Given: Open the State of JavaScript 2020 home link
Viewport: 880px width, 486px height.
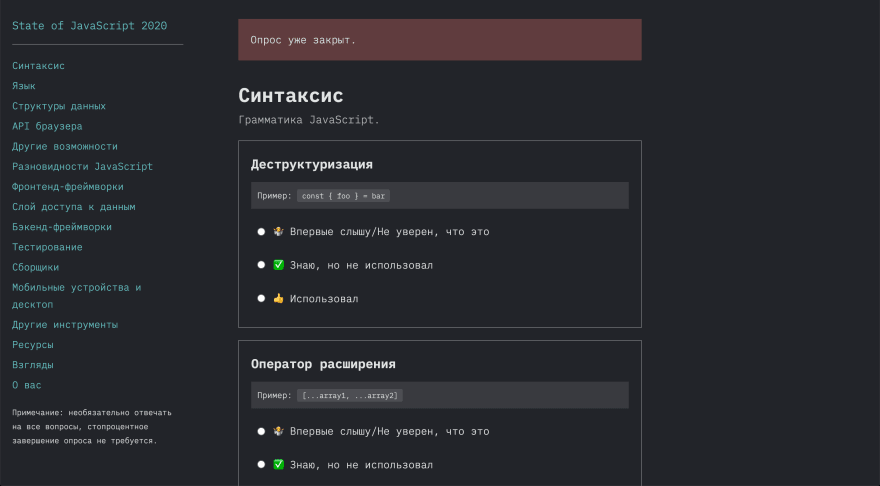Looking at the screenshot, I should 90,26.
